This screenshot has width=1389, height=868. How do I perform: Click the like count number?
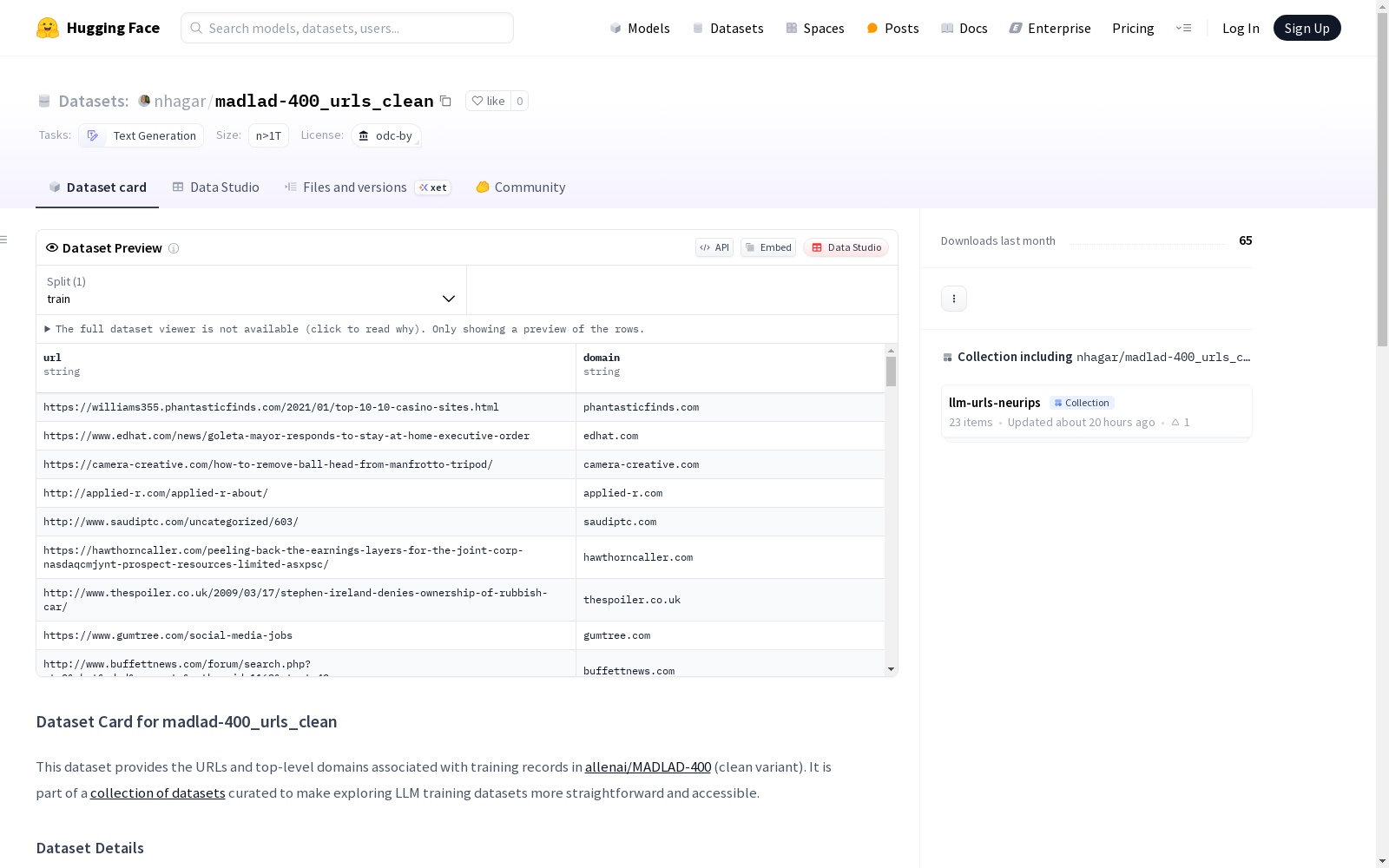click(519, 101)
